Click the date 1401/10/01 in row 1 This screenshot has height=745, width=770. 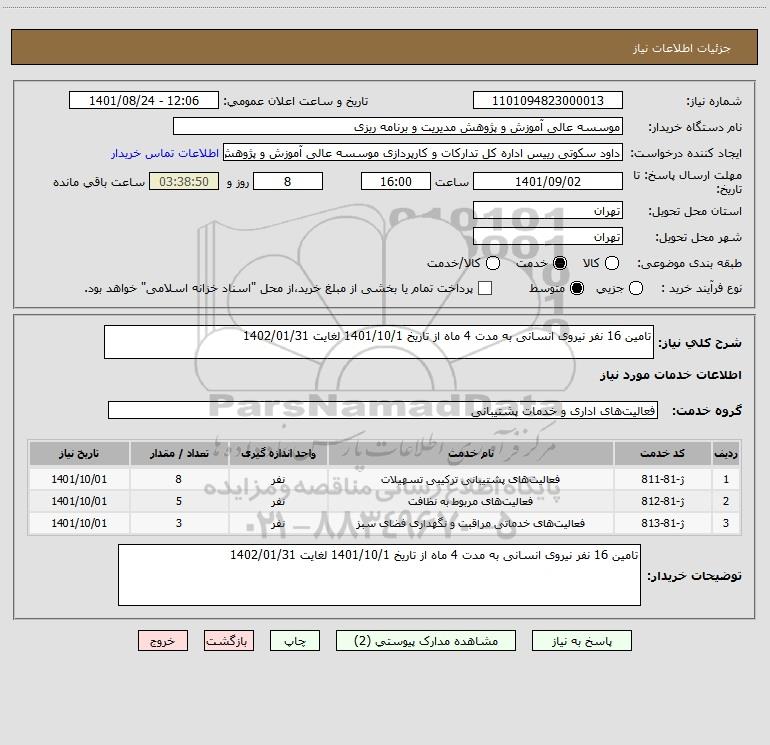[x=79, y=479]
